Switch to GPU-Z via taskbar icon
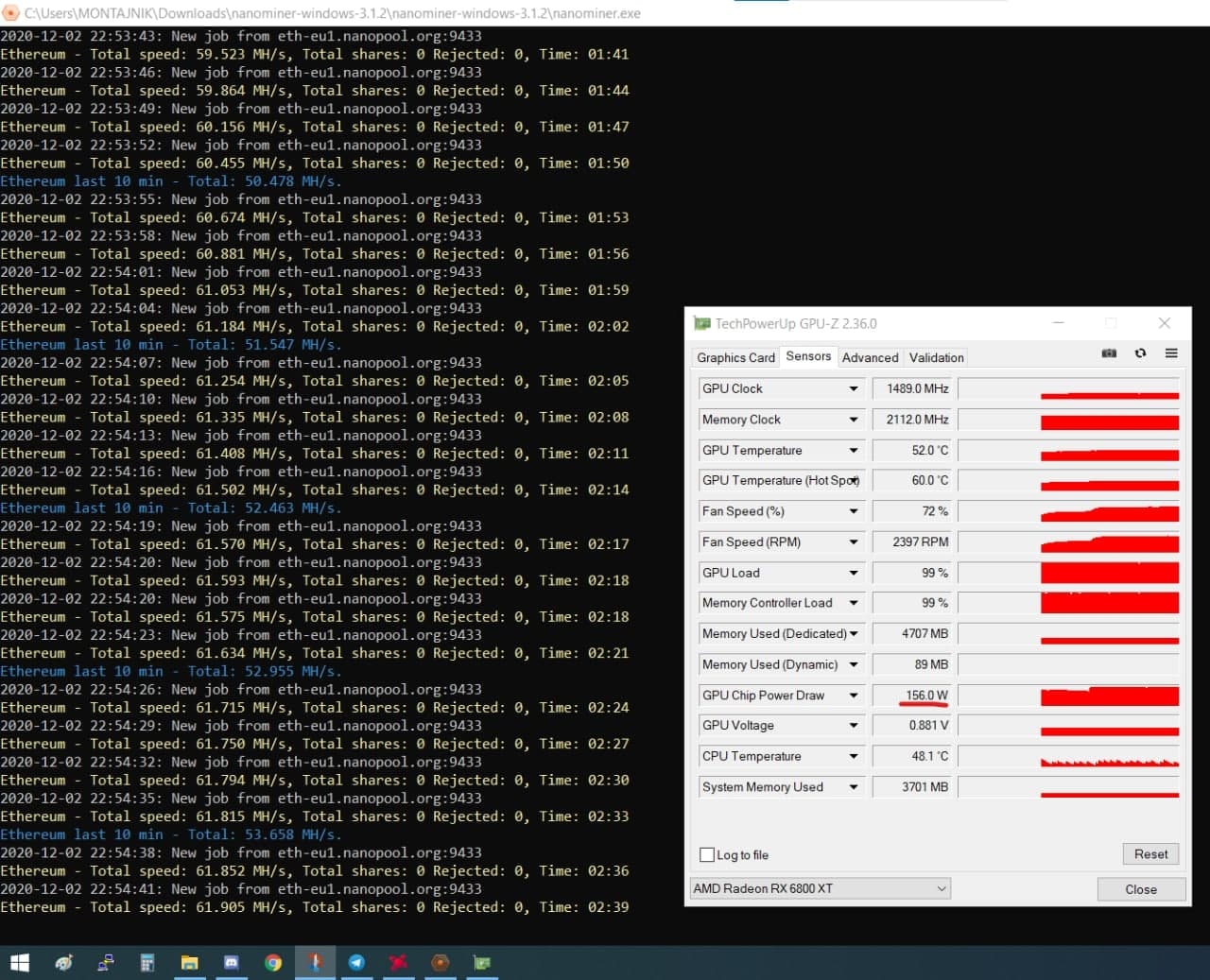Screen dimensions: 1210x980 [482, 962]
